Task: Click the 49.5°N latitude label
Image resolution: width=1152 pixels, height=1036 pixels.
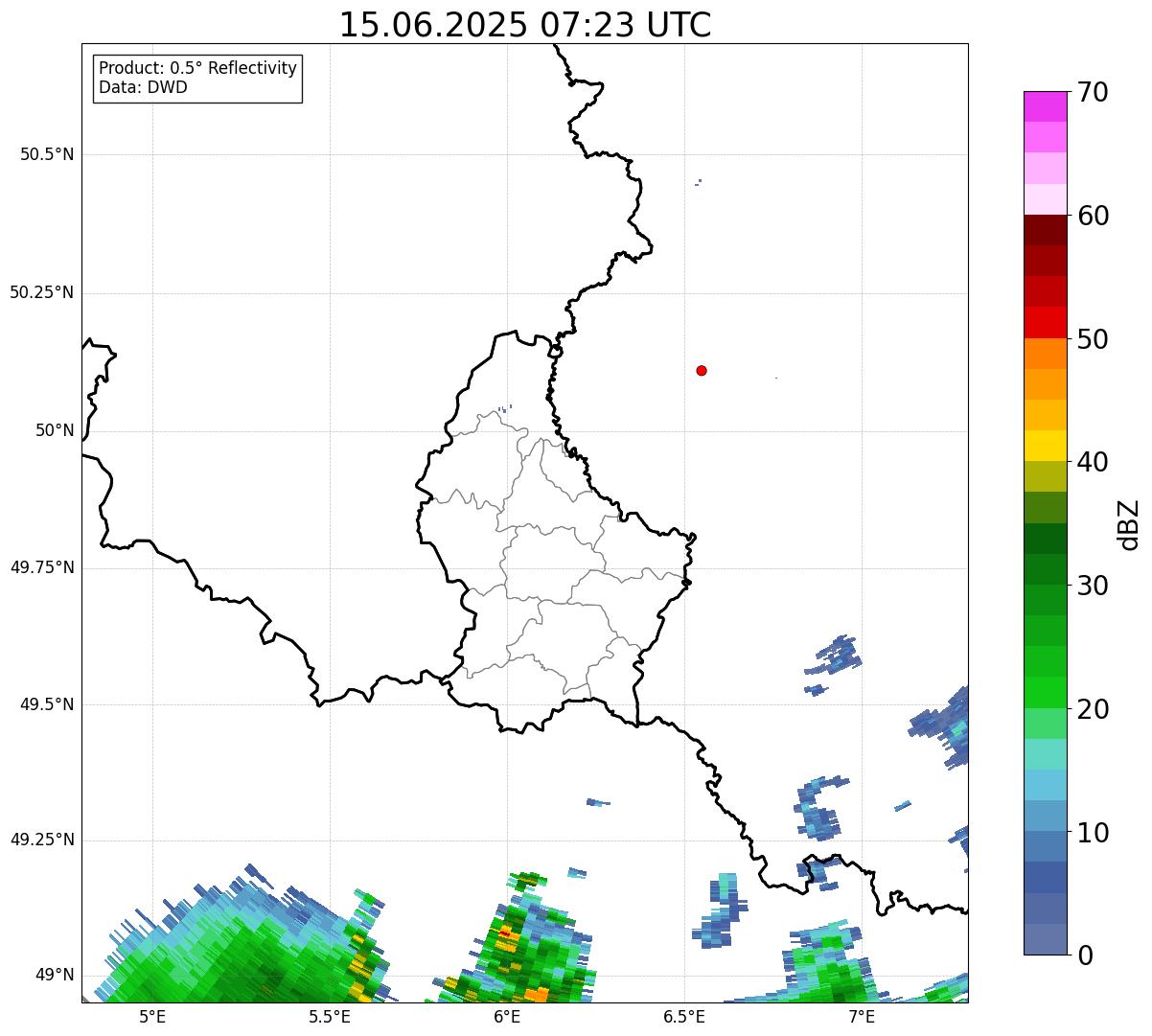Action: tap(47, 704)
